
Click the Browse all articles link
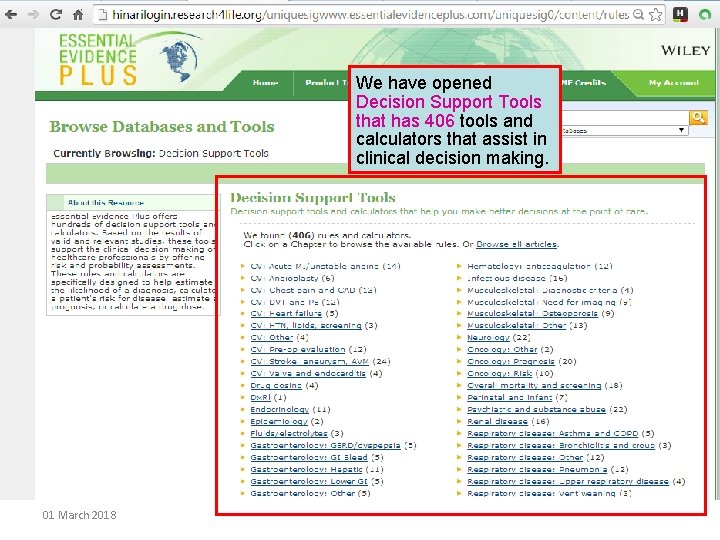click(517, 244)
